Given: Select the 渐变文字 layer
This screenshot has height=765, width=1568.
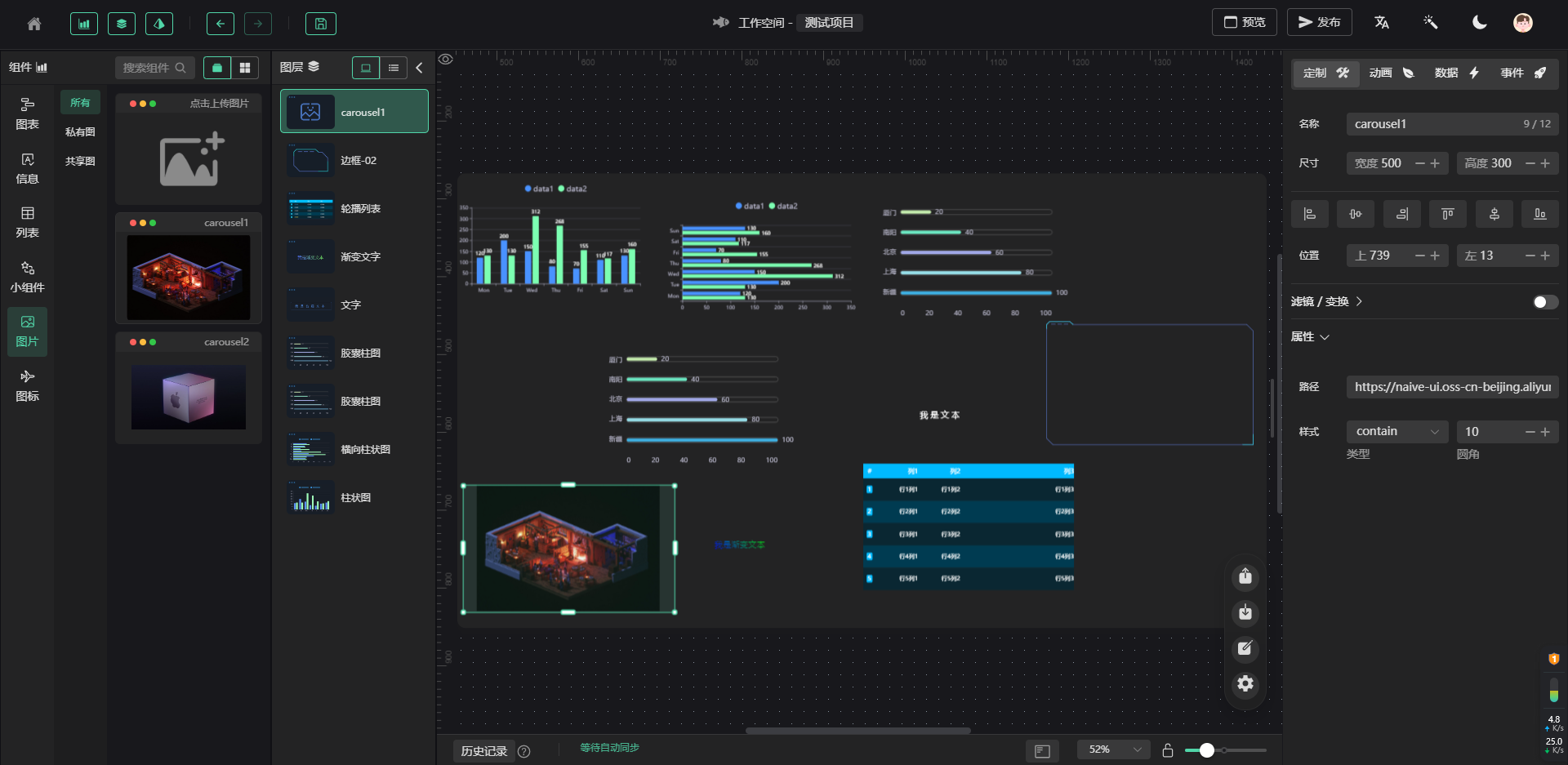Looking at the screenshot, I should pos(354,256).
